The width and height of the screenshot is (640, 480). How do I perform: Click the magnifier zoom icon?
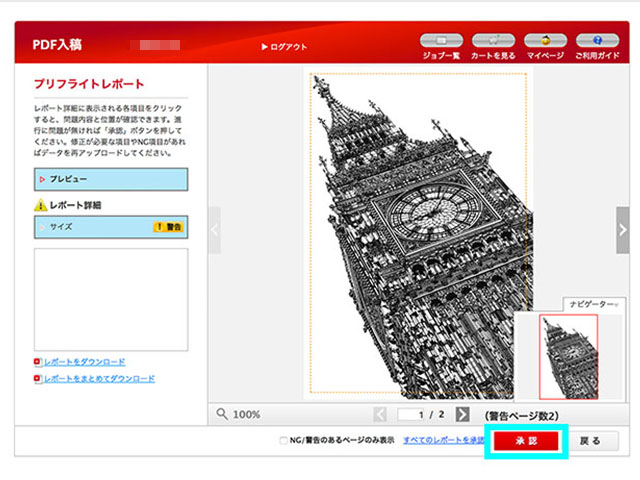coord(222,414)
